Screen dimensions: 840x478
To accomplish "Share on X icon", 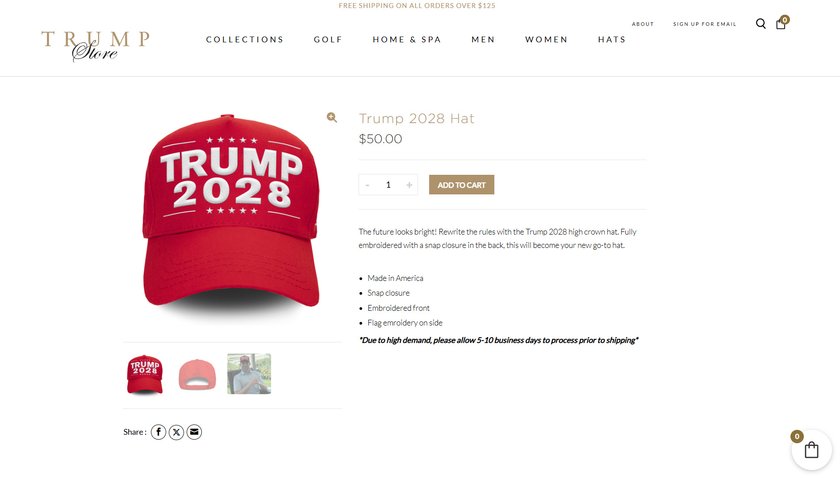I will click(176, 432).
